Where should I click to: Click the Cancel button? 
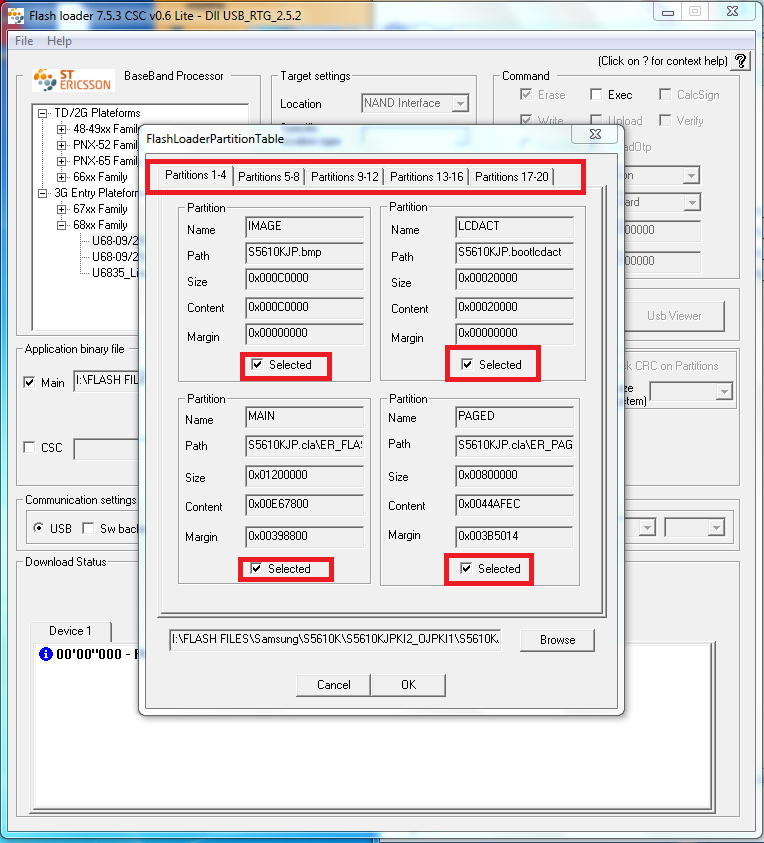333,684
